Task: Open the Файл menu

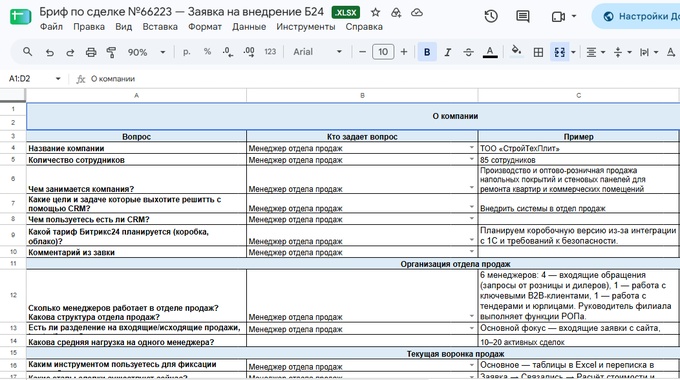Action: [51, 27]
